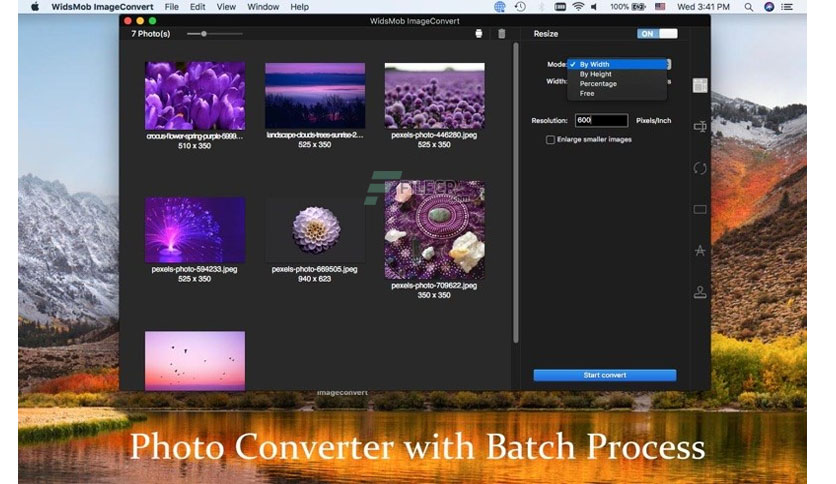Click the Pixels/Inch unit label
836x484 pixels.
(654, 120)
